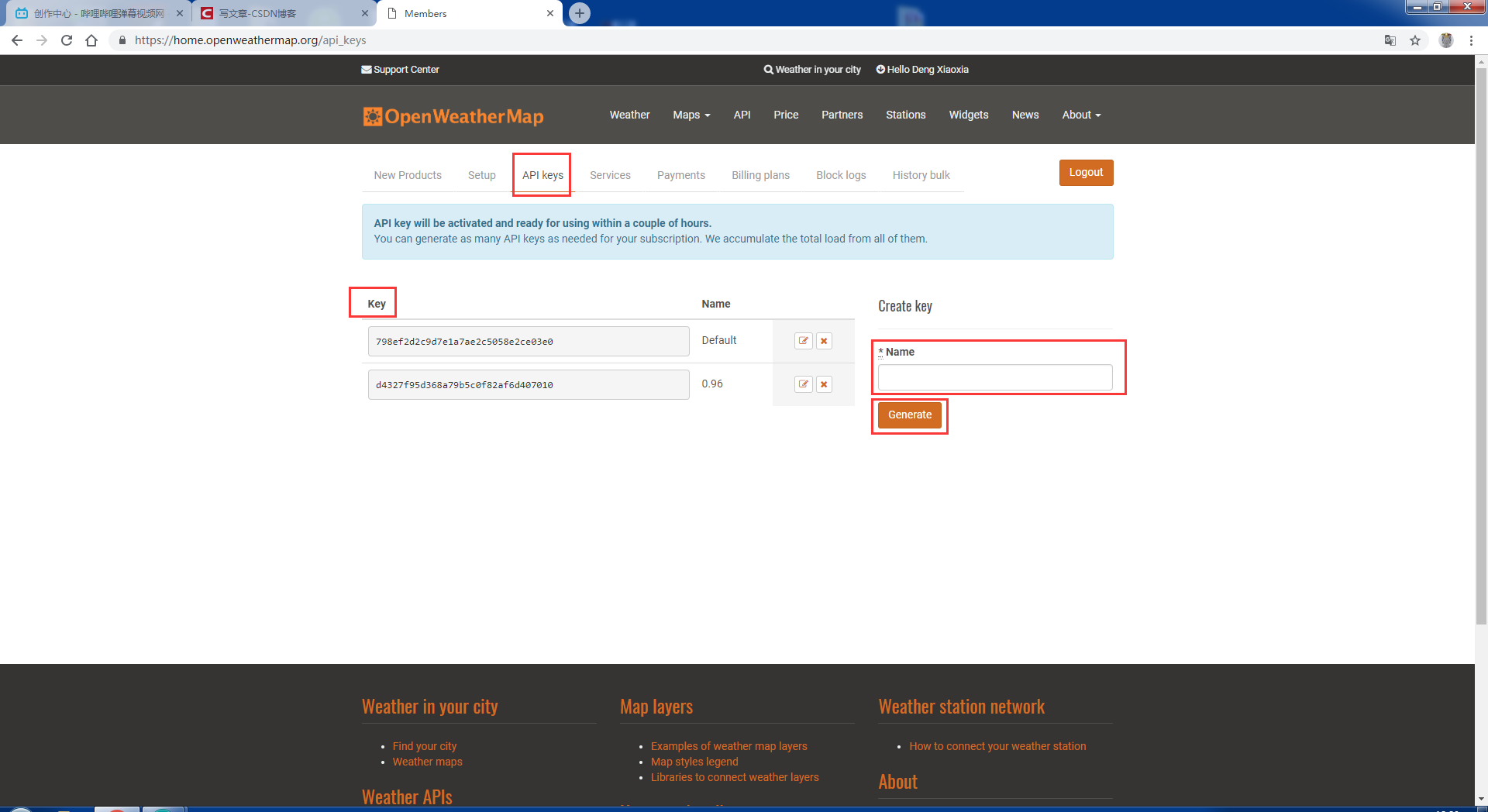Click the scrollbar down arrow
Screen dimensions: 1488x812
1481,798
